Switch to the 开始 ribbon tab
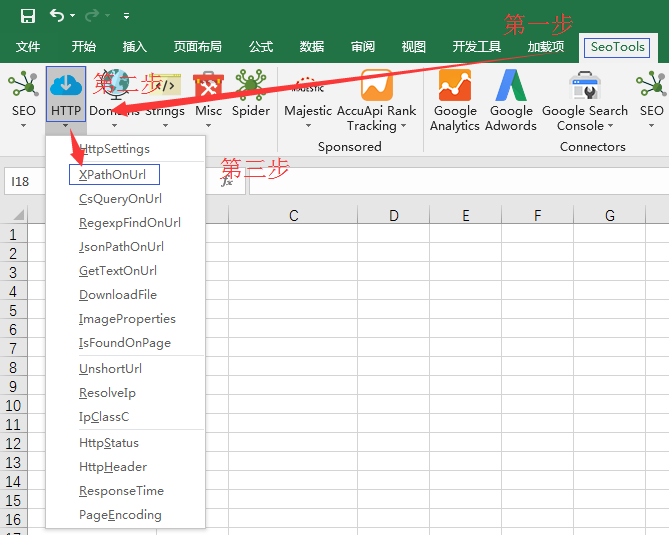 point(84,47)
